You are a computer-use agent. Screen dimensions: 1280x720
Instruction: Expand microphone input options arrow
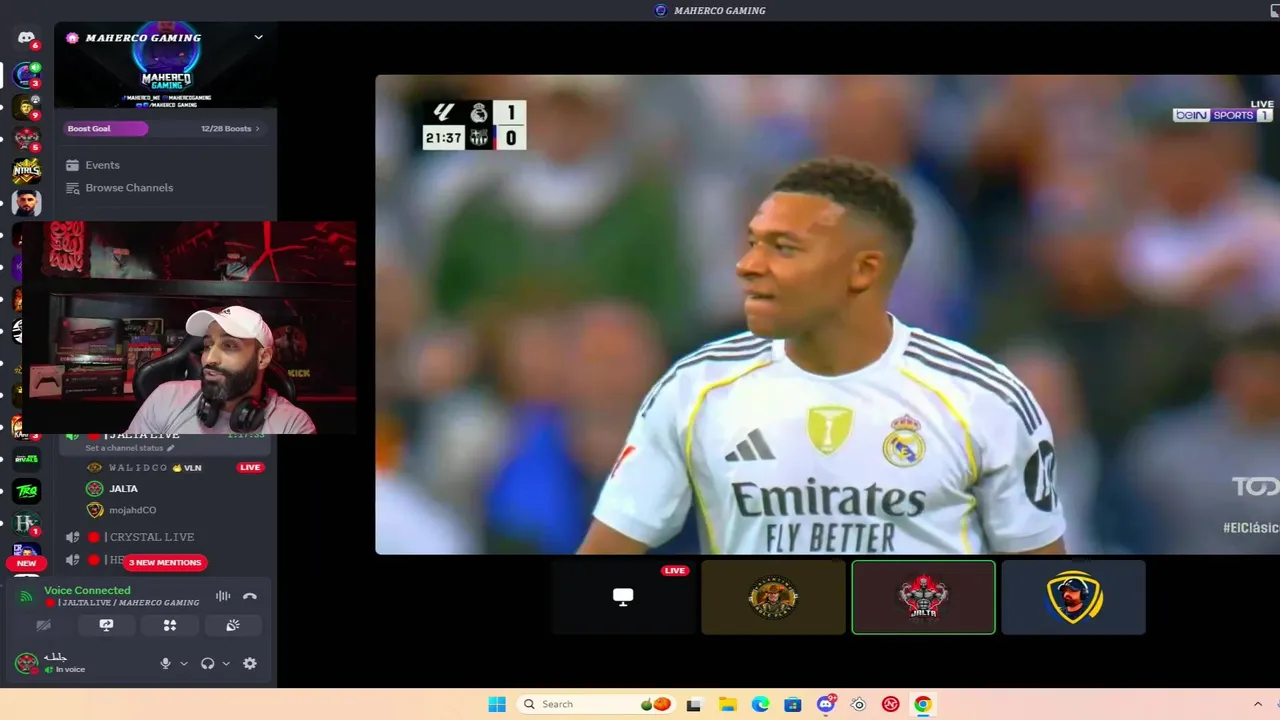[x=184, y=663]
